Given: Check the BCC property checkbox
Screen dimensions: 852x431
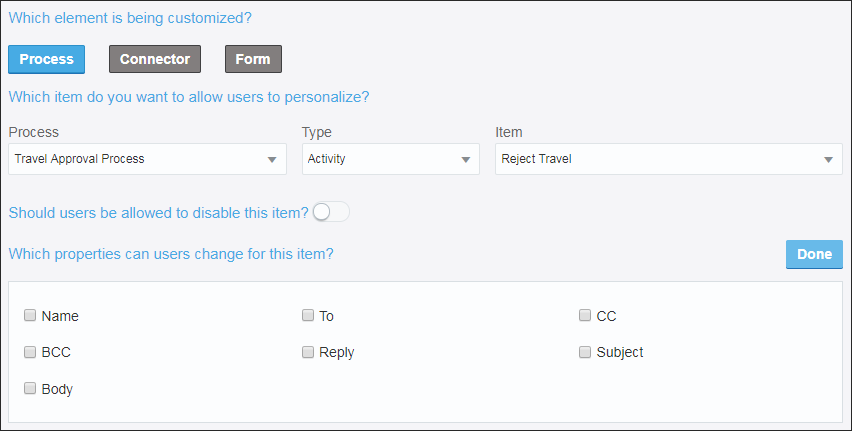Looking at the screenshot, I should coord(30,352).
